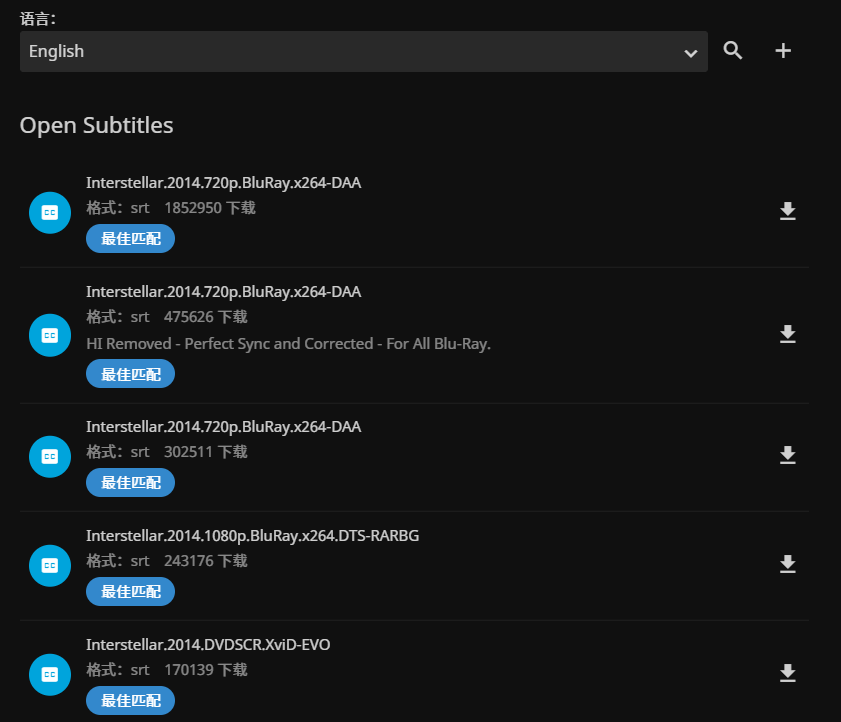Image resolution: width=841 pixels, height=722 pixels.
Task: Select the first 720p BluRay x264-DAA title
Action: (223, 183)
